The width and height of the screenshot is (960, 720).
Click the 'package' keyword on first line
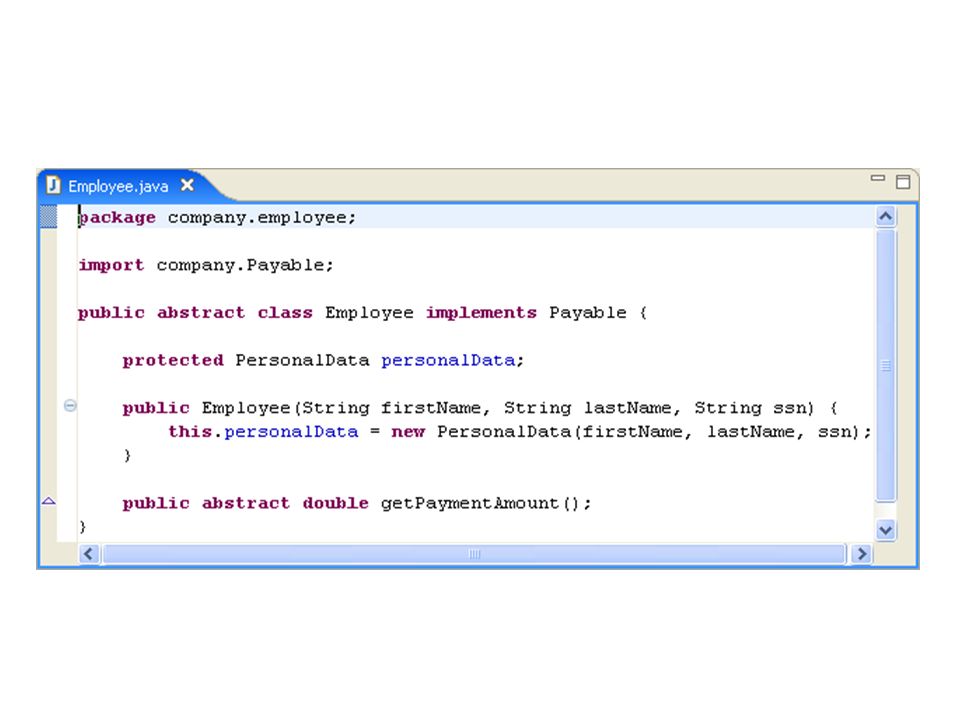tap(117, 218)
